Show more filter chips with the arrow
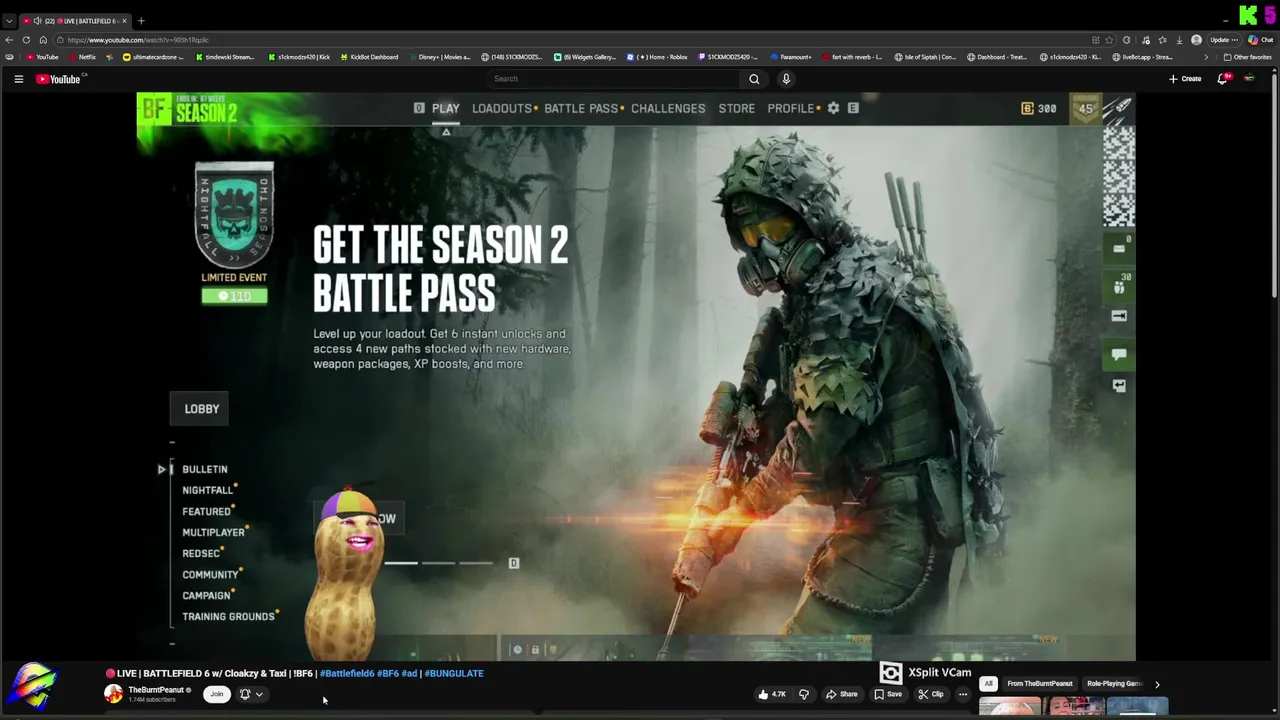Viewport: 1280px width, 720px height. click(1157, 684)
